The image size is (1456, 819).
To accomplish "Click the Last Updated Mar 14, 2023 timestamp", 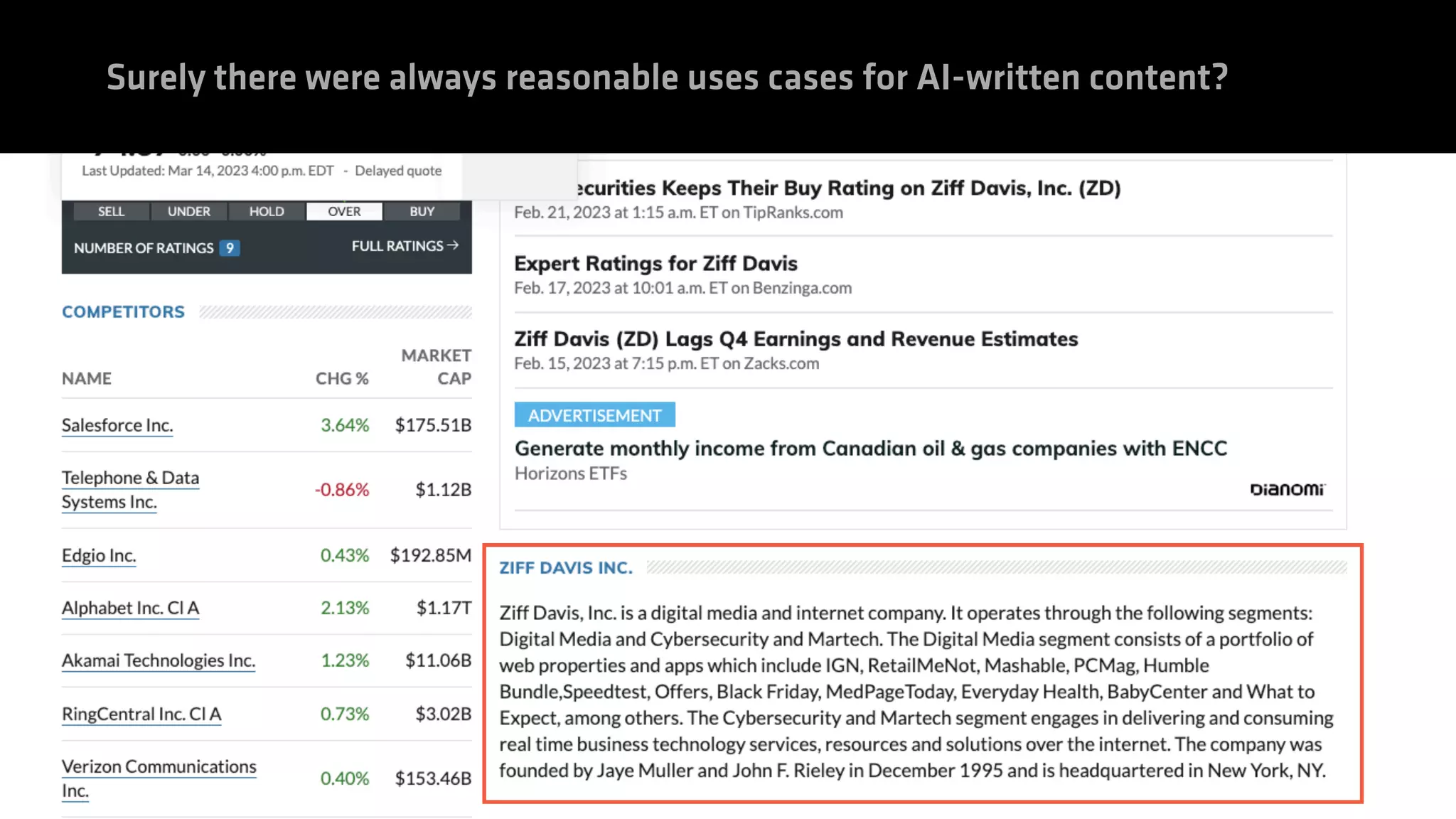I will 208,171.
